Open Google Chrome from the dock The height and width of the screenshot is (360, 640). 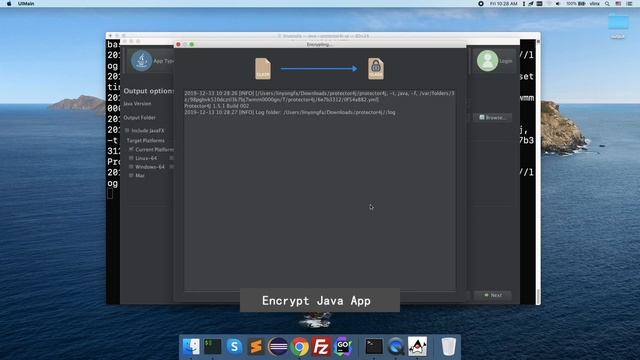(x=300, y=347)
